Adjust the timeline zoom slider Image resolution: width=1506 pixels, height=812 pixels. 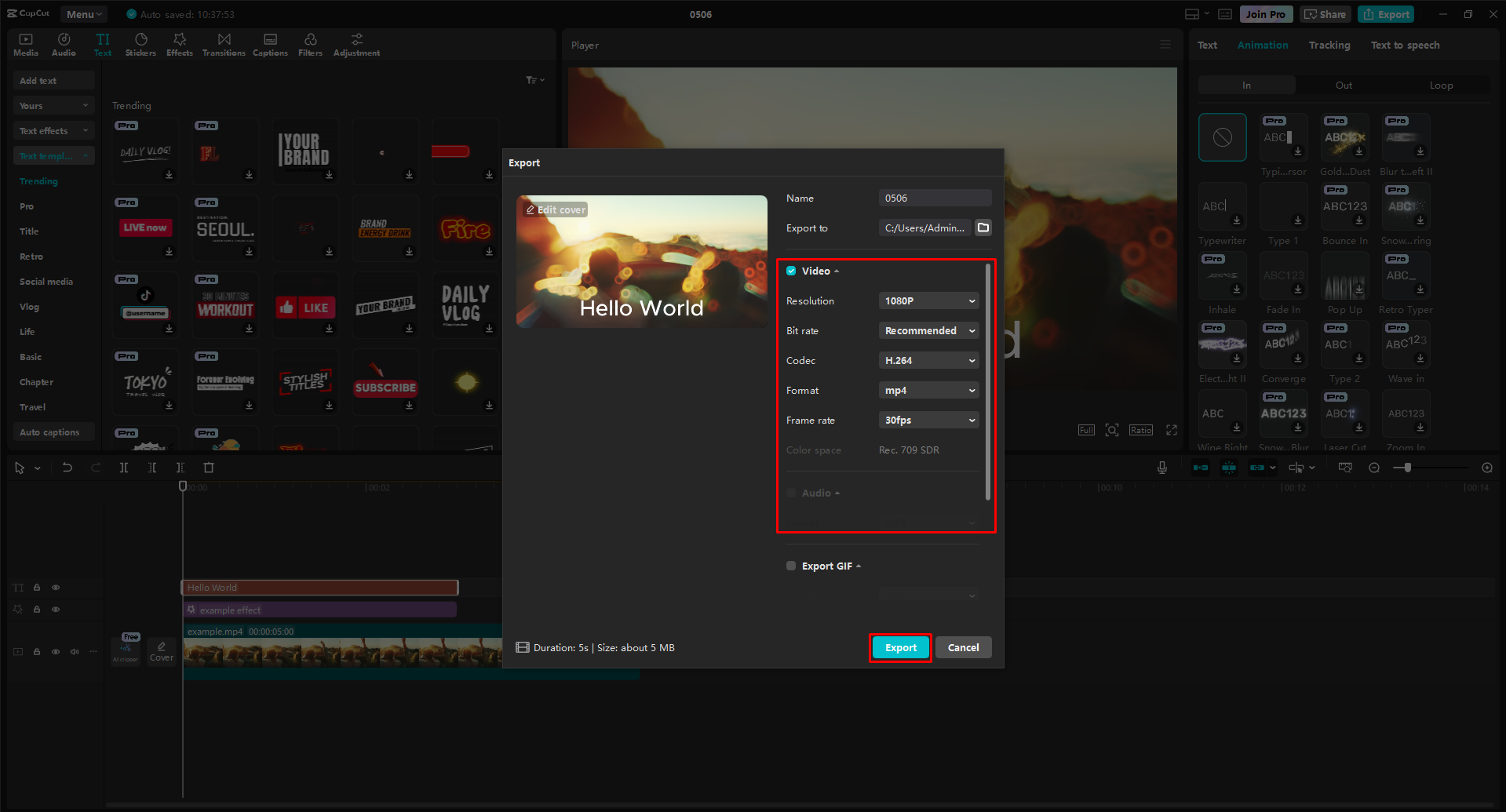tap(1408, 468)
